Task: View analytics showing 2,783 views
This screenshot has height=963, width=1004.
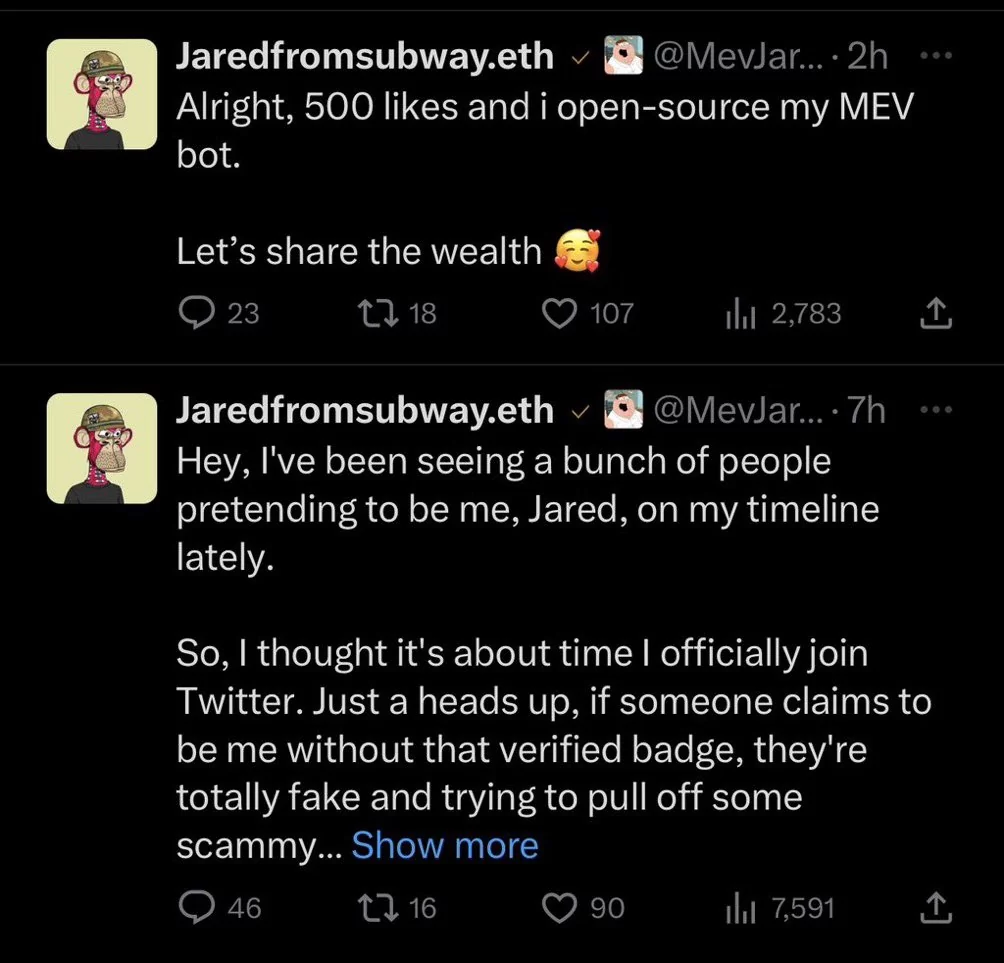Action: pos(737,314)
